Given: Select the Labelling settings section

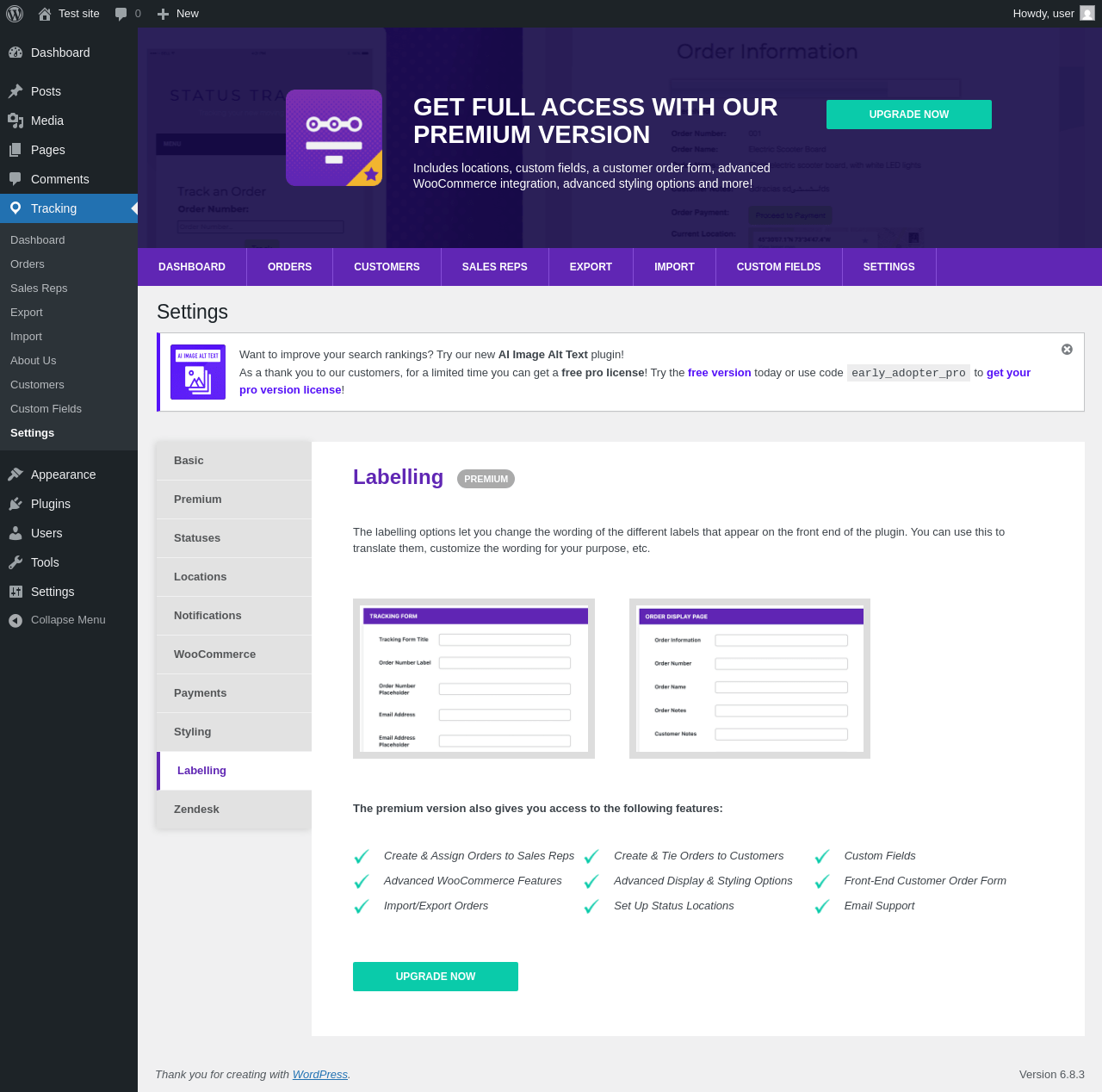Looking at the screenshot, I should click(x=234, y=771).
